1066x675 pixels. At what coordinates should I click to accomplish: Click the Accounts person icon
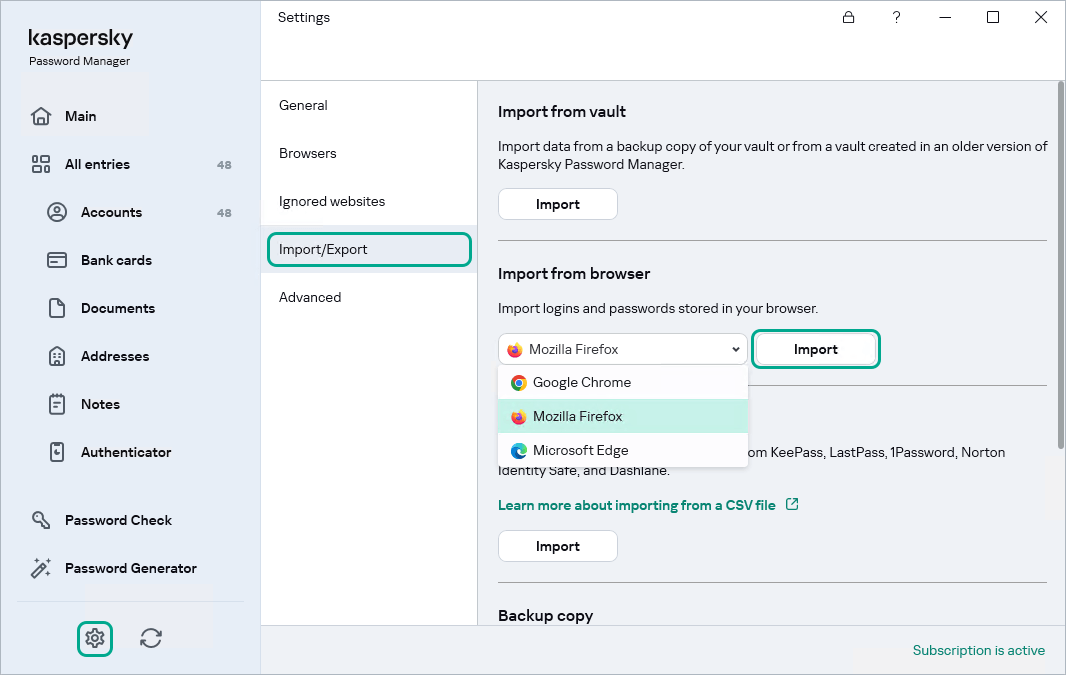tap(57, 212)
